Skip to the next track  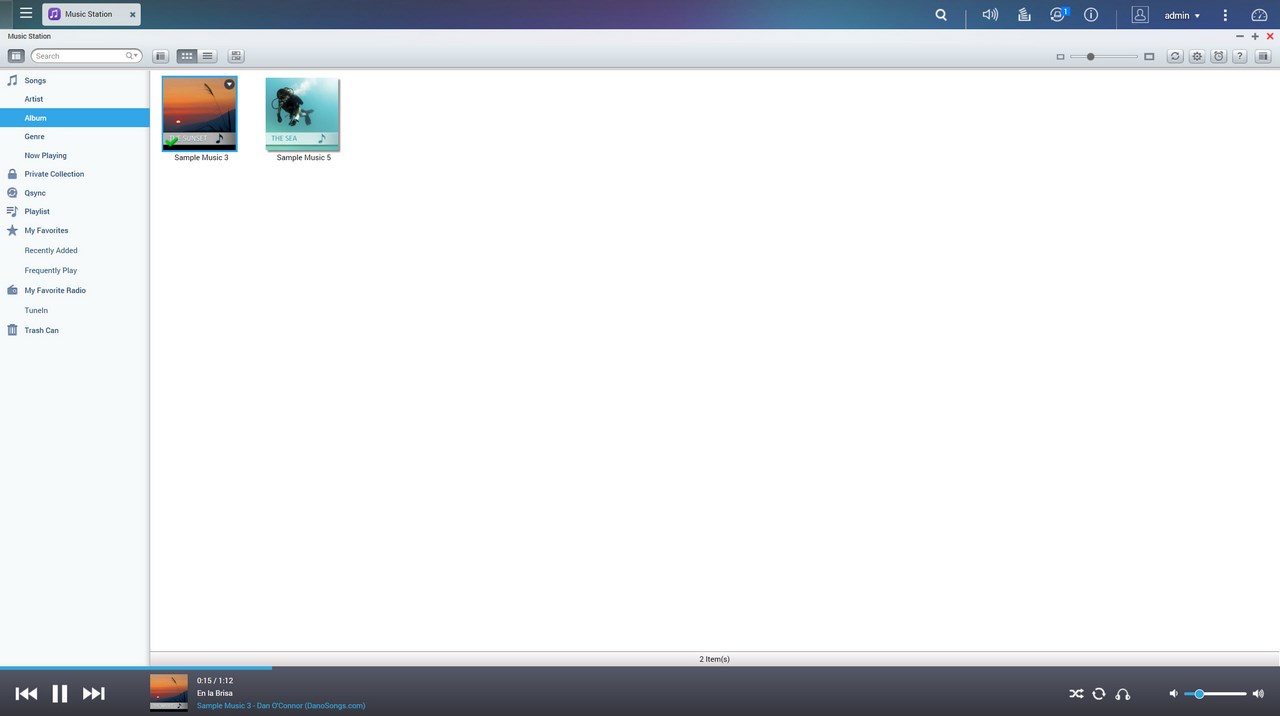point(93,693)
